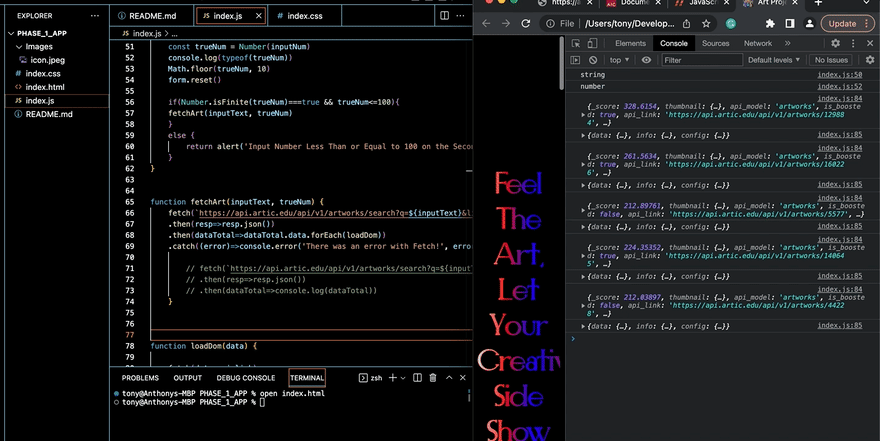Toggle DevTools device toolbar
The image size is (880, 441).
(x=592, y=43)
